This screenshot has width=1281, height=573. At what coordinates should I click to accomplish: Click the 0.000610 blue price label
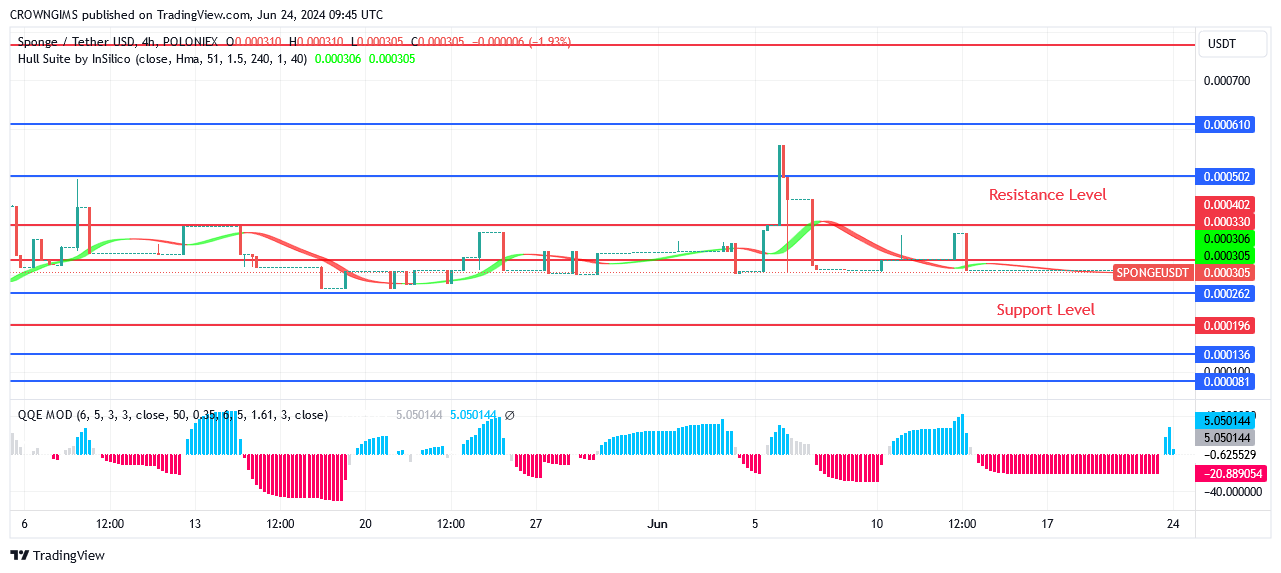coord(1225,125)
